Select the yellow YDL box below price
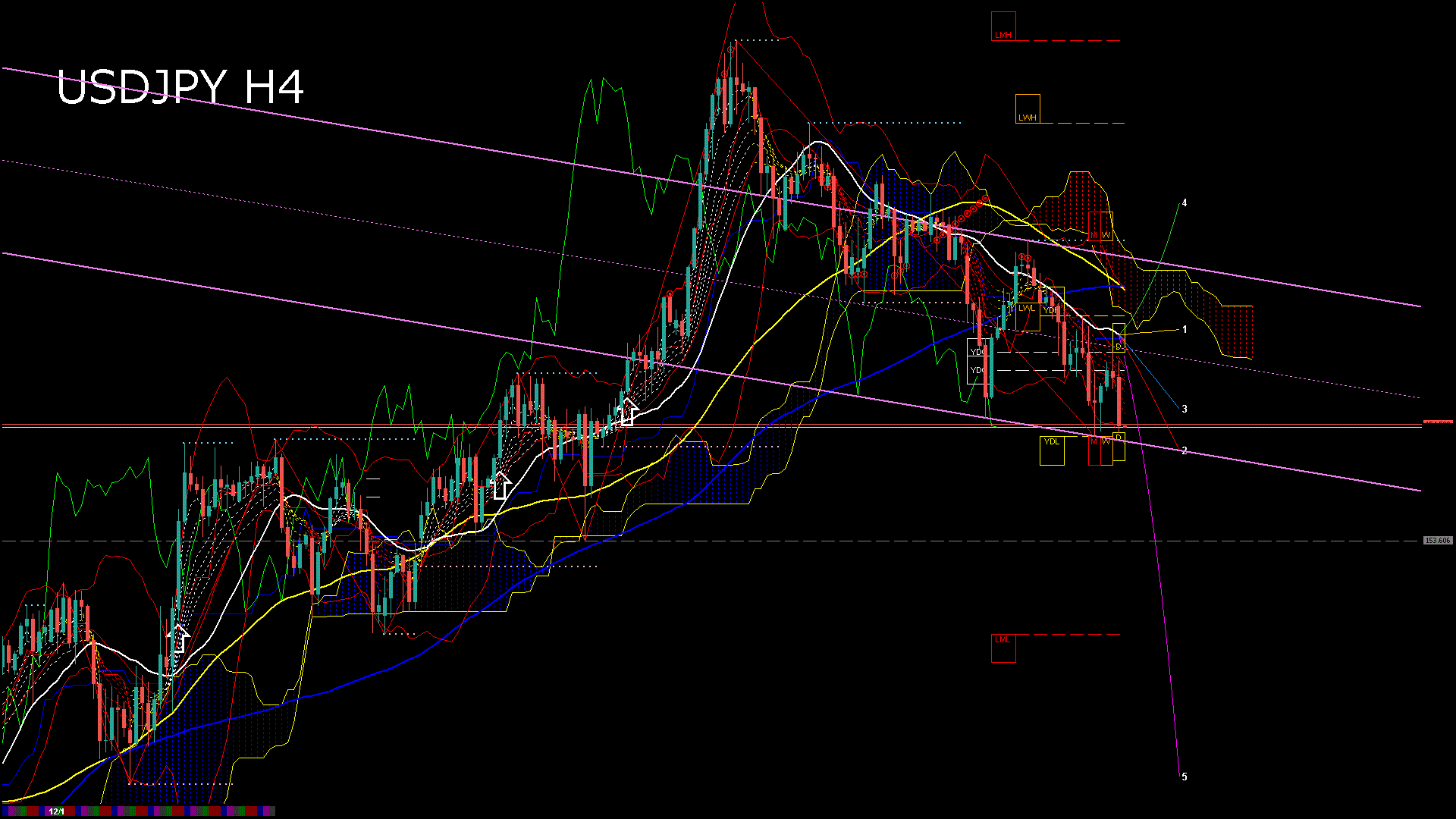Image resolution: width=1456 pixels, height=819 pixels. click(x=1052, y=450)
